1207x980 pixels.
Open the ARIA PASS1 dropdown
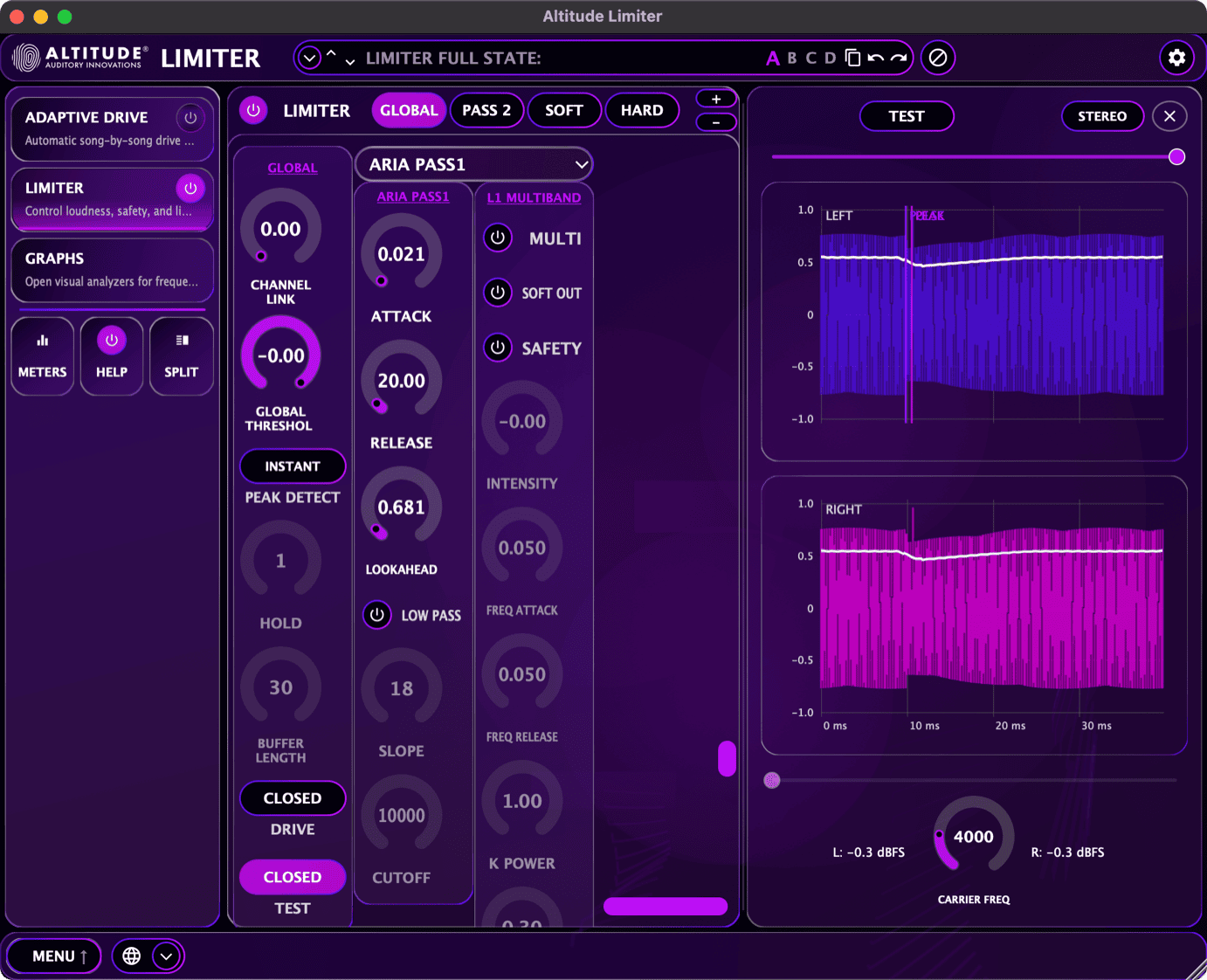474,164
